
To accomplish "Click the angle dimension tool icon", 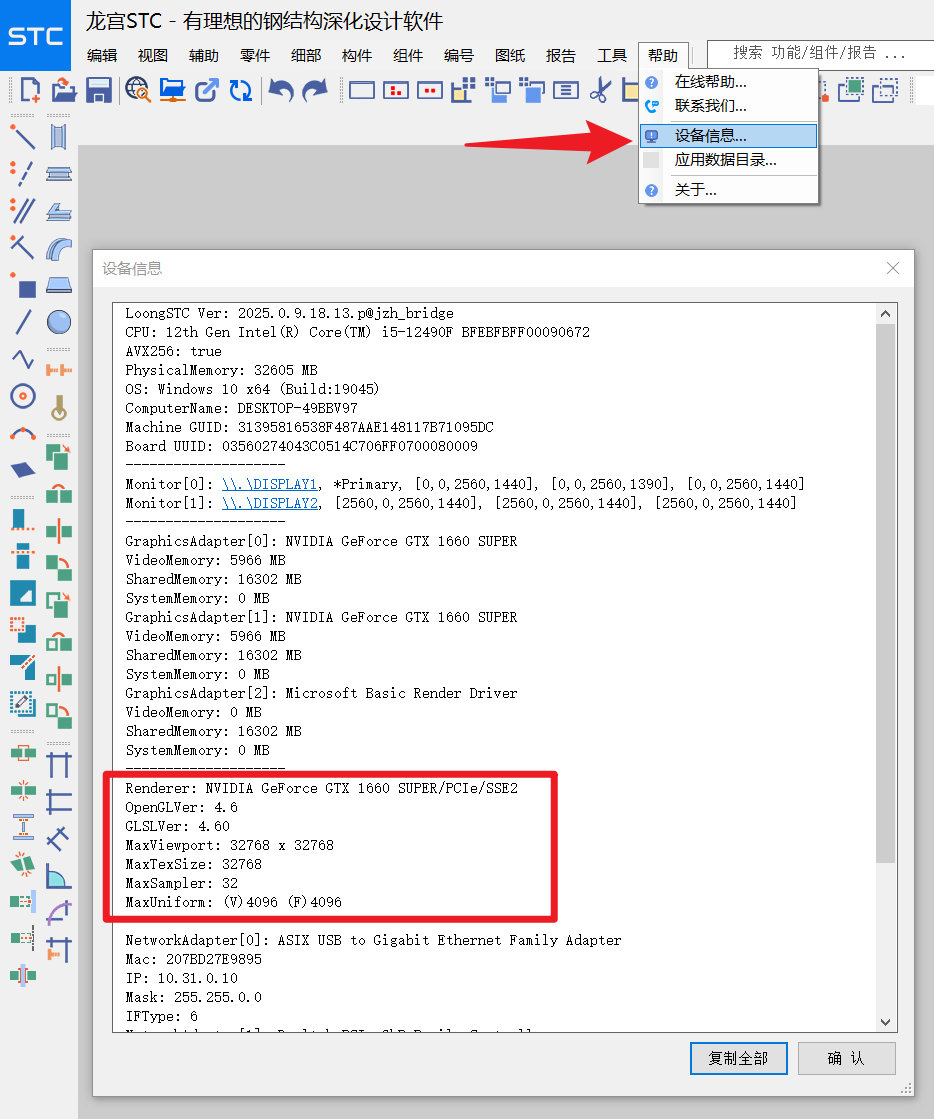I will [59, 877].
